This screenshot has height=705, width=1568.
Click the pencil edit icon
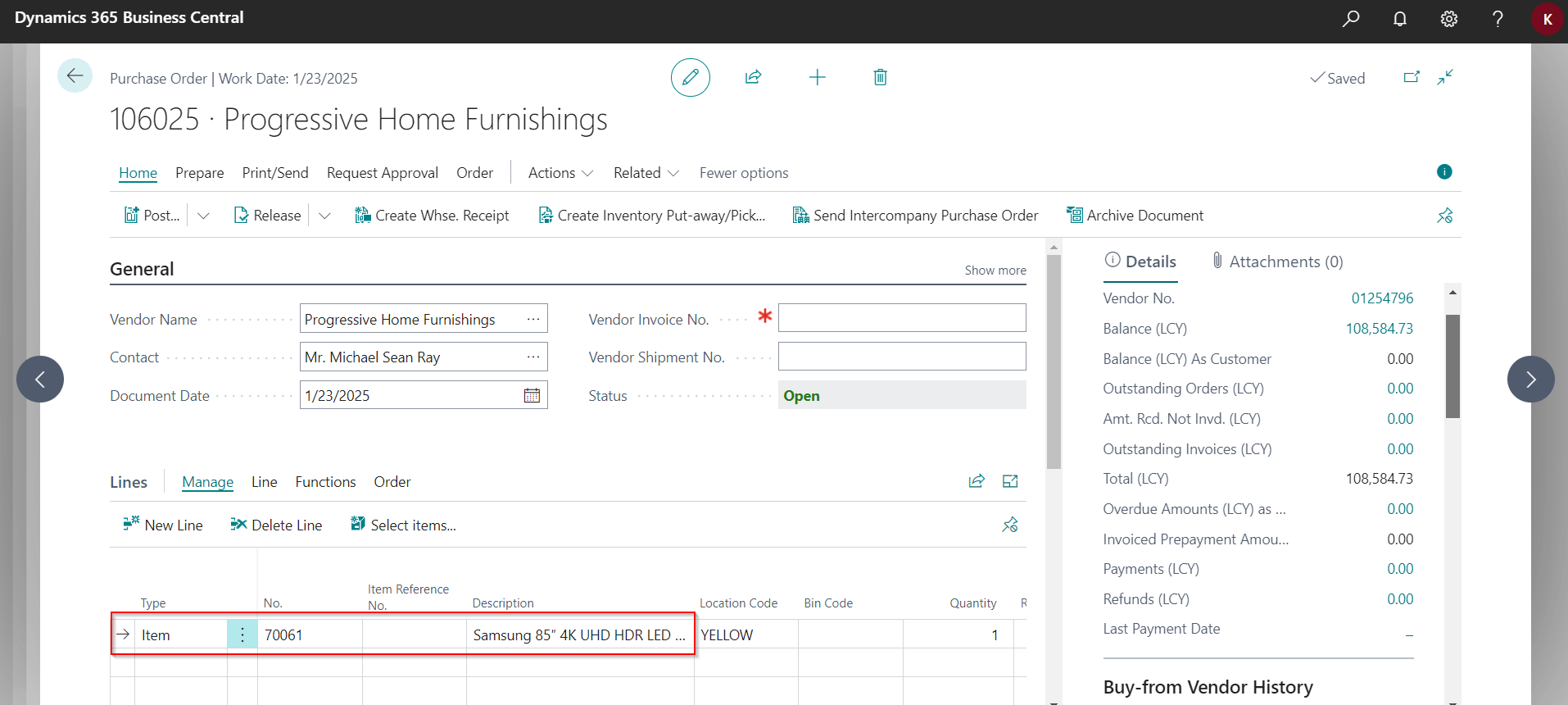click(x=691, y=78)
